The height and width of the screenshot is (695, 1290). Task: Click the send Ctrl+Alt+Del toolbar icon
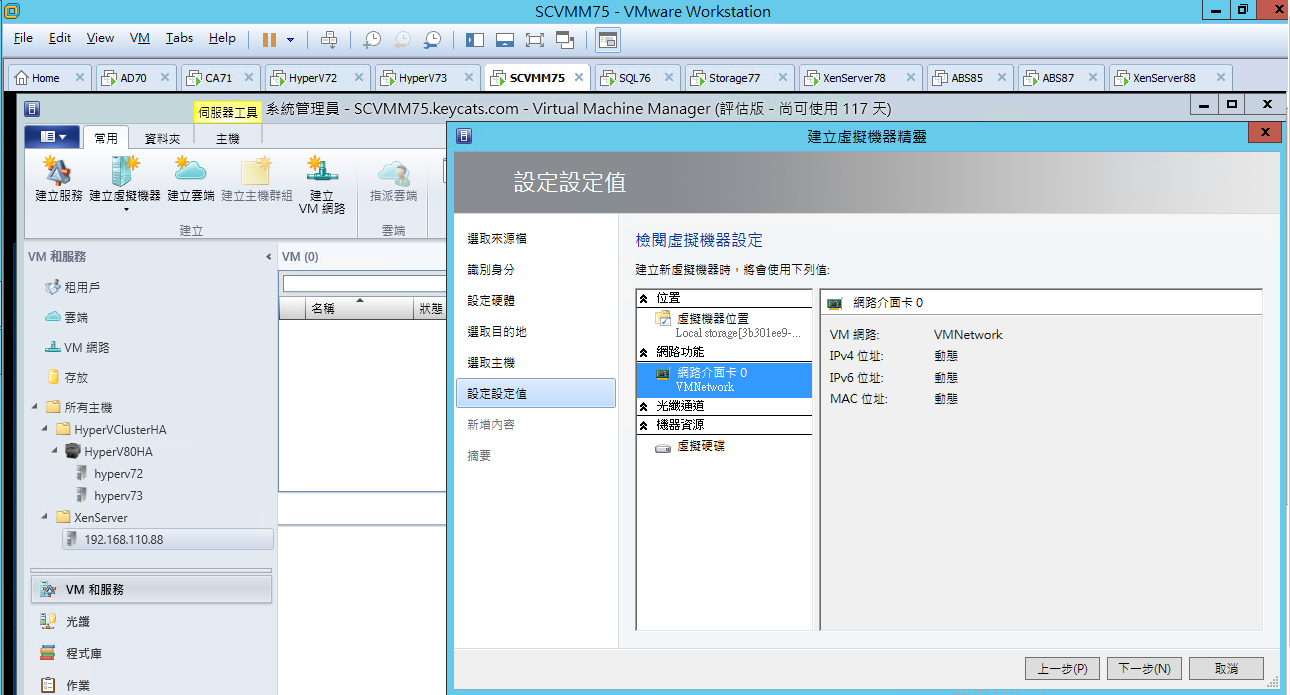(x=329, y=39)
